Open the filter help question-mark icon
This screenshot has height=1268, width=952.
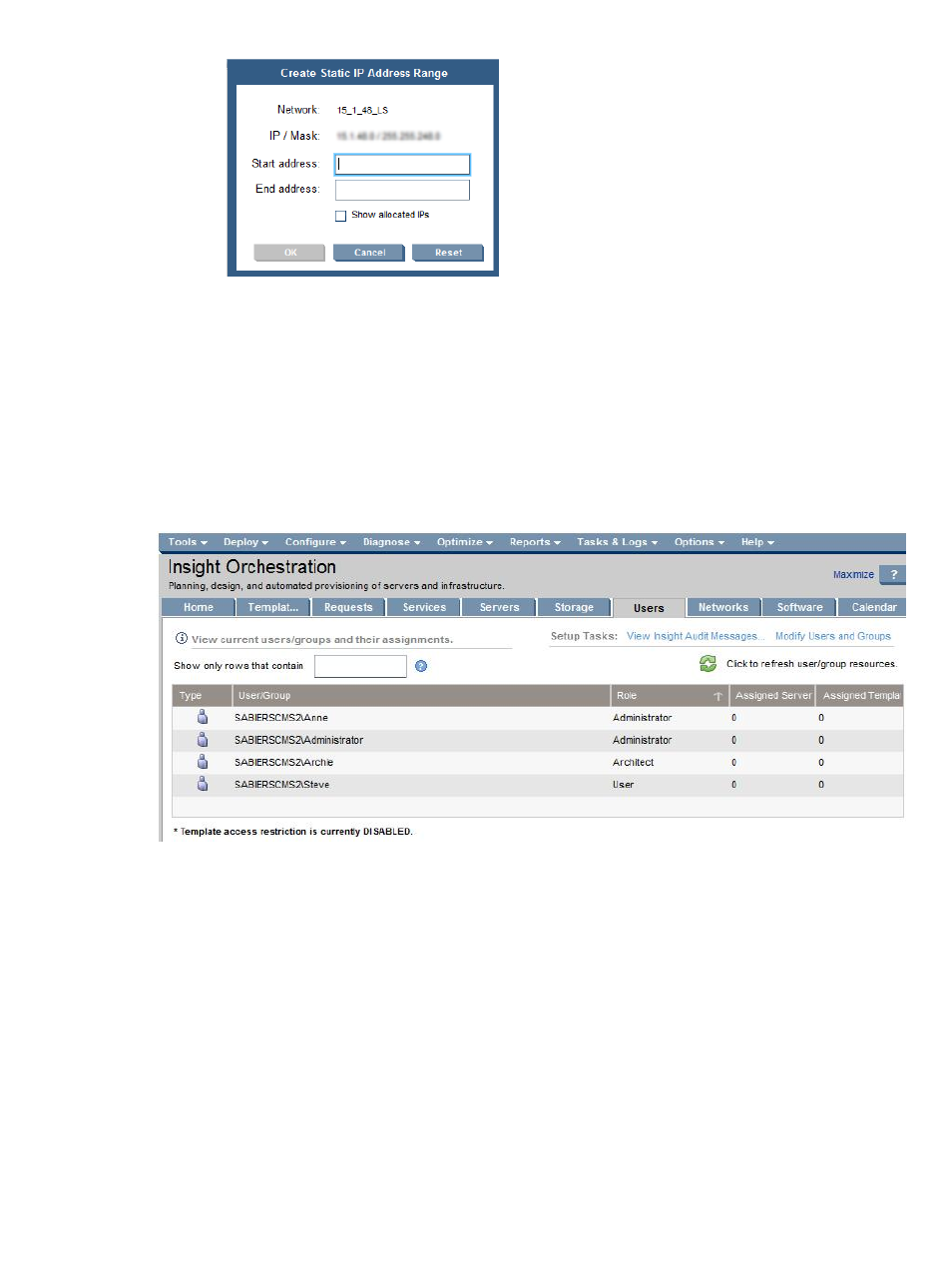coord(421,666)
